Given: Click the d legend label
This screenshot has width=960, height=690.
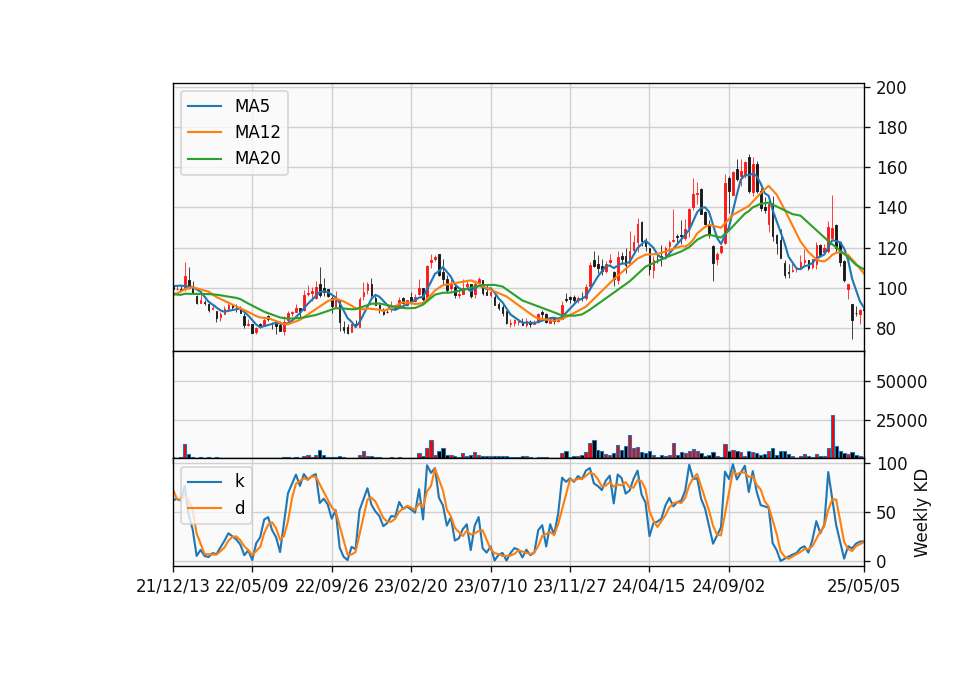Looking at the screenshot, I should tap(239, 508).
